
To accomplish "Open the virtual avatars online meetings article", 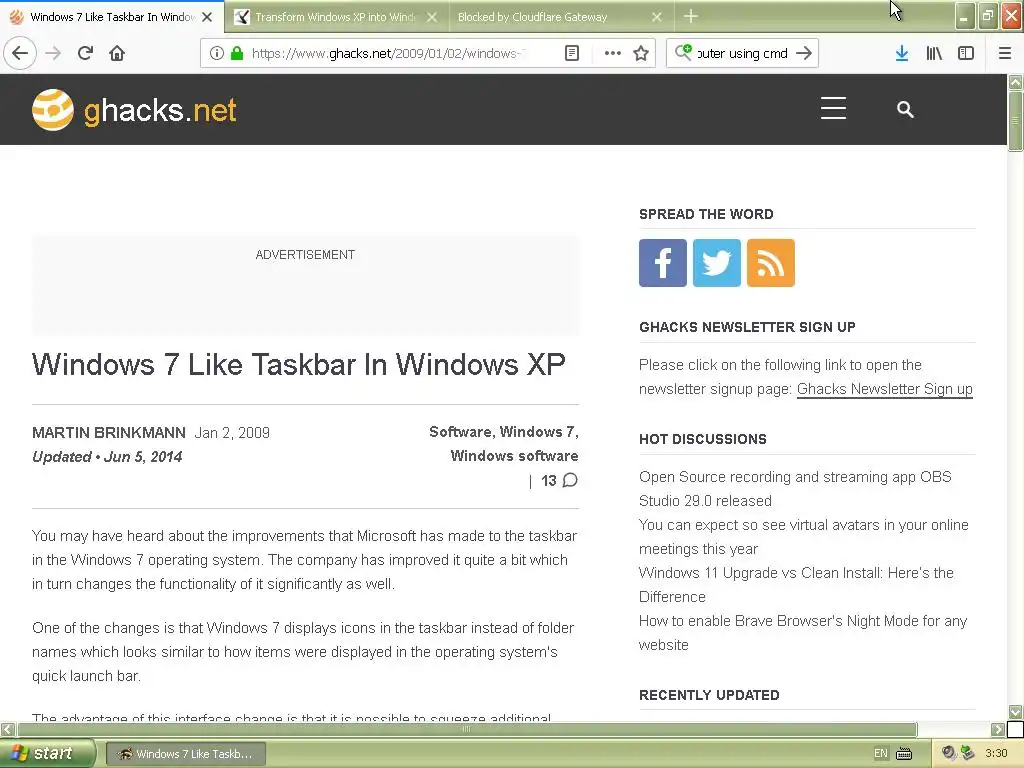I will (x=803, y=537).
